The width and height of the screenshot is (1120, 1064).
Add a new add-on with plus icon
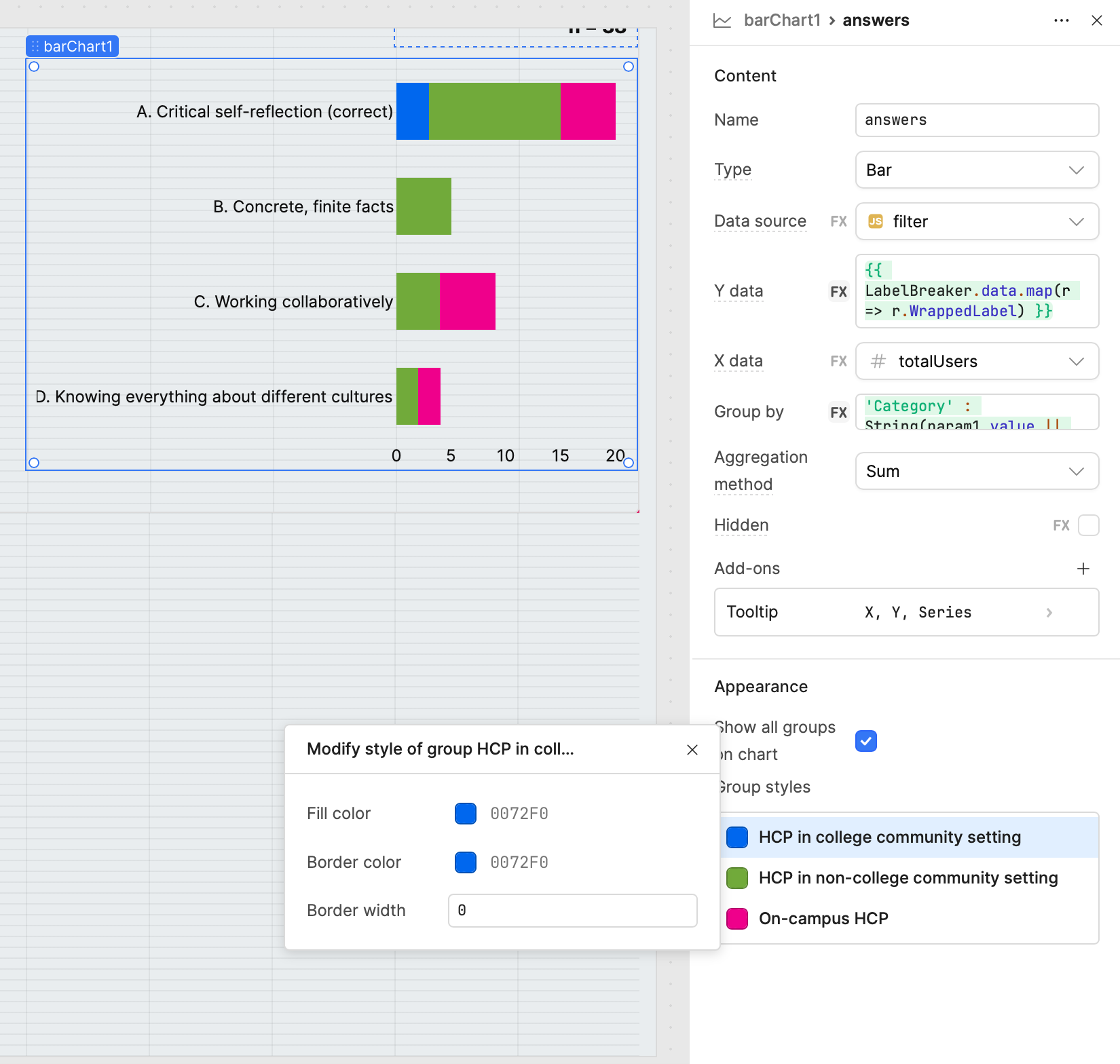tap(1083, 569)
